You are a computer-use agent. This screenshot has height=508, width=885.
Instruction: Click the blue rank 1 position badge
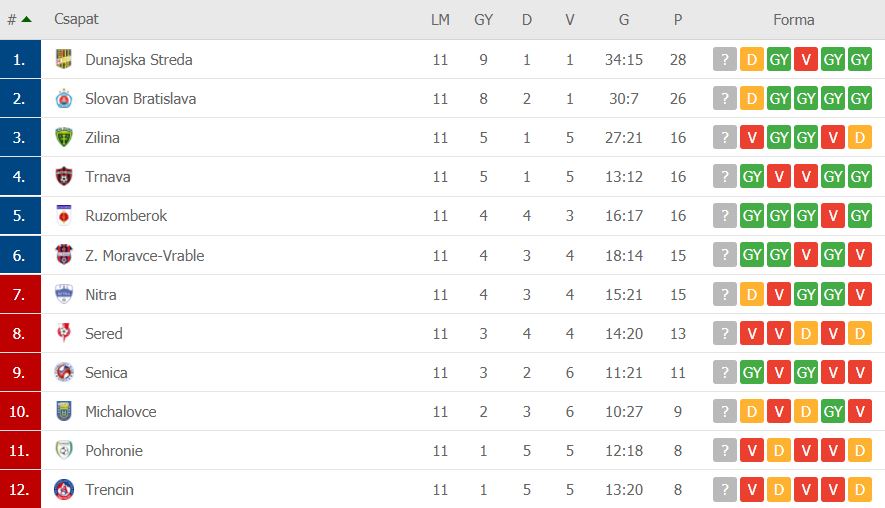(20, 60)
